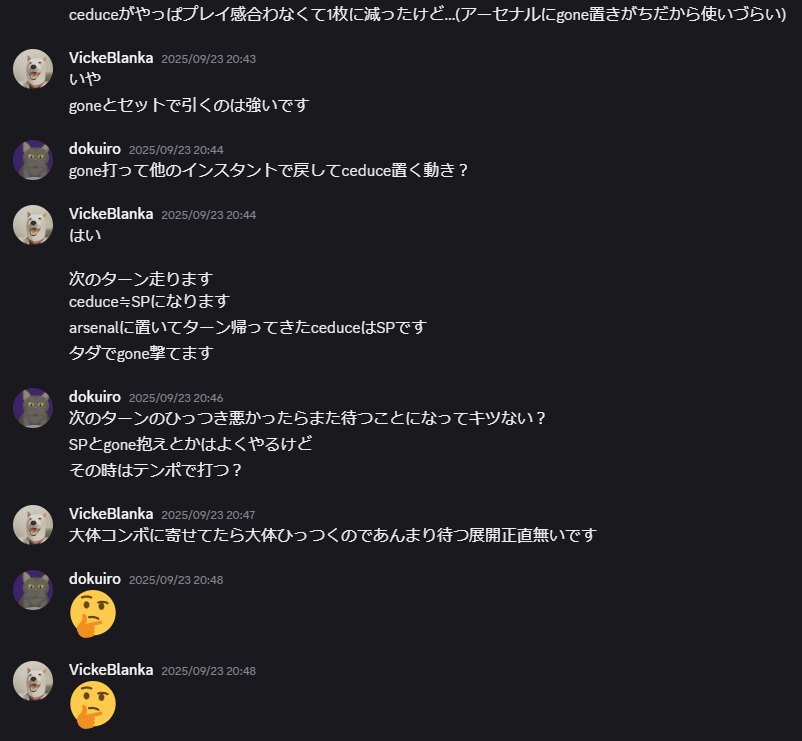802x741 pixels.
Task: Click the message 'タダでgone撃てます'
Action: tap(141, 353)
